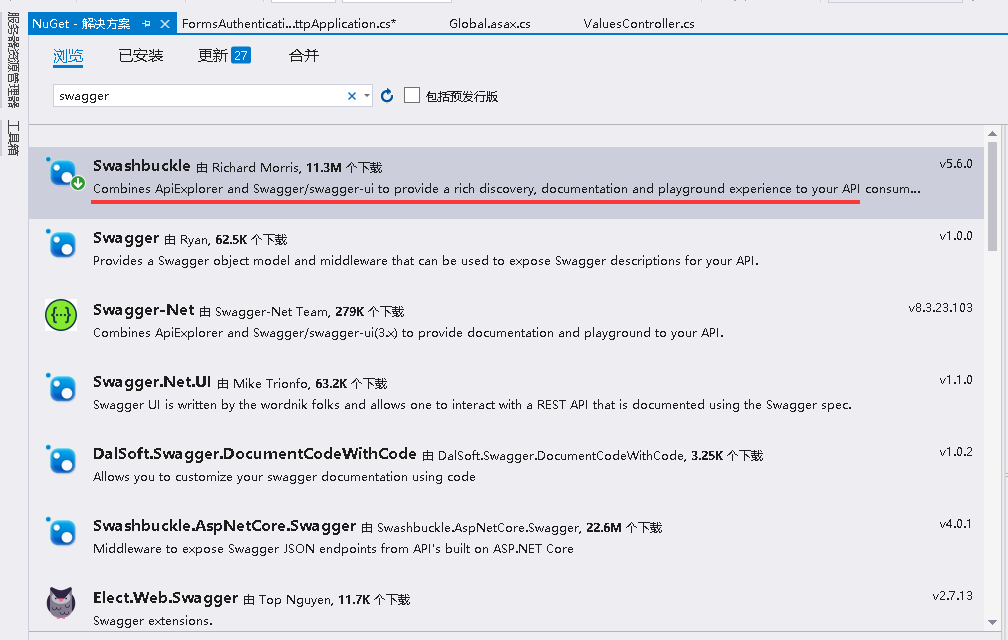Open the search box dropdown arrow

tap(366, 96)
